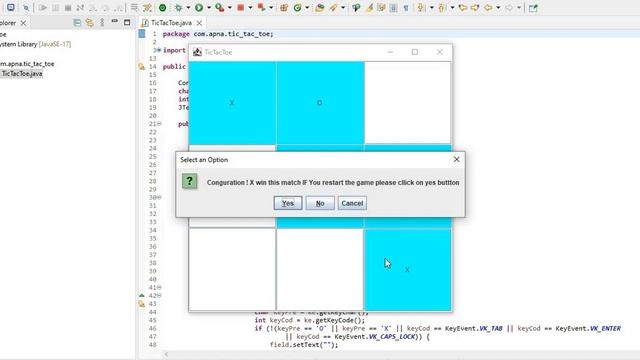The height and width of the screenshot is (360, 640).
Task: Click the Run Last Tool icon
Action: tap(219, 8)
